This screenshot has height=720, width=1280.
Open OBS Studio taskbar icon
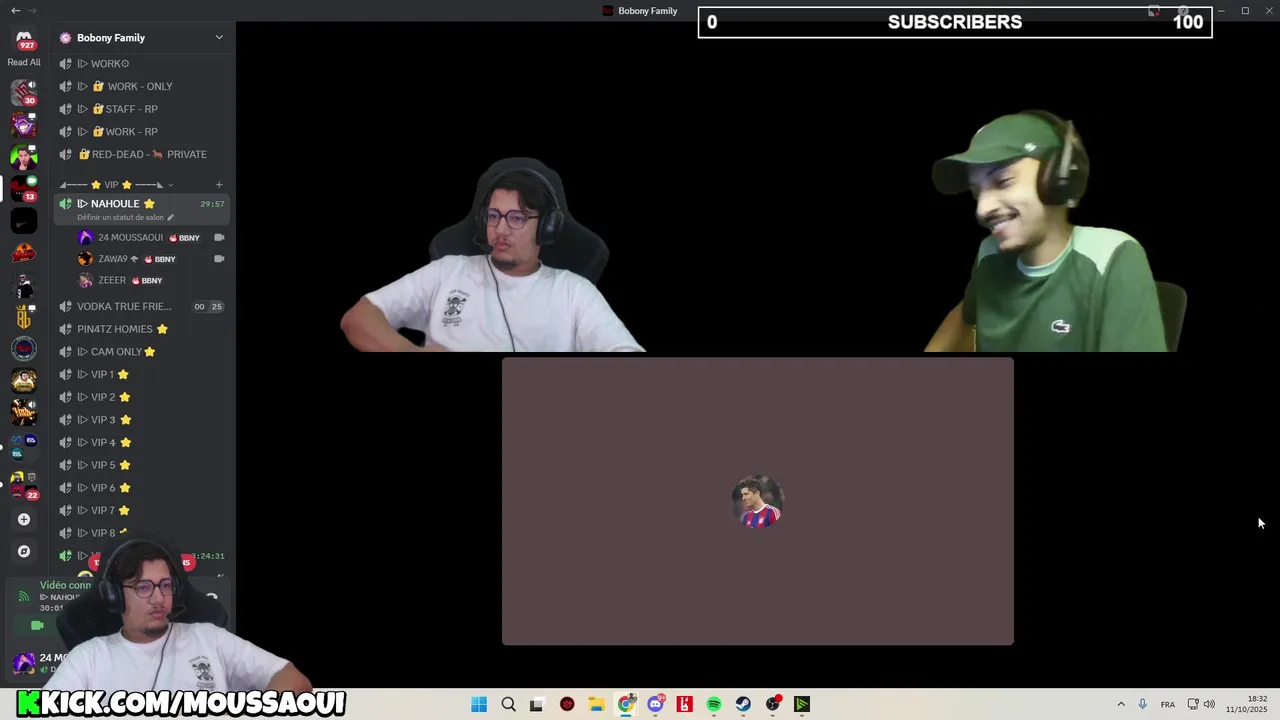click(x=773, y=704)
